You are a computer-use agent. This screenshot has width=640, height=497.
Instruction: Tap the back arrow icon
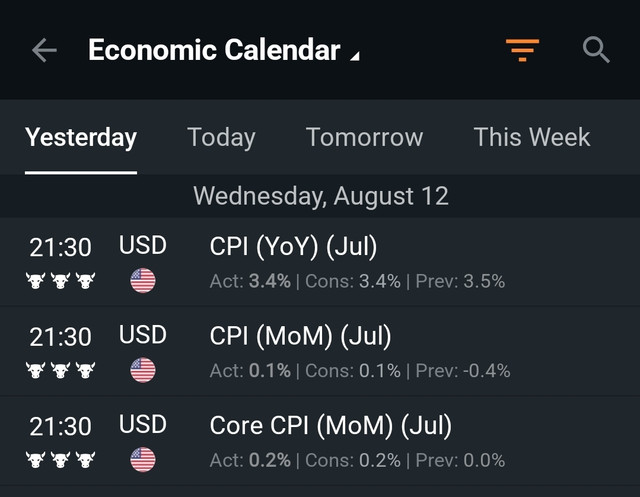[44, 50]
